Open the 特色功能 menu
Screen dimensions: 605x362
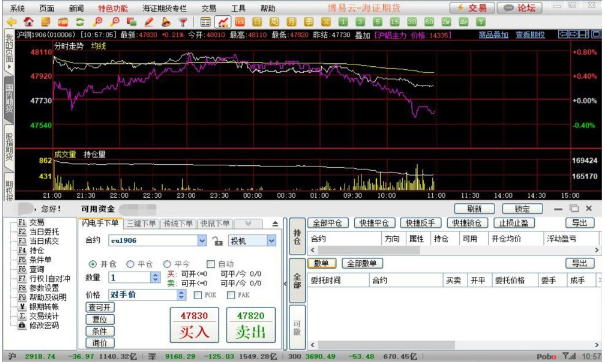click(113, 8)
